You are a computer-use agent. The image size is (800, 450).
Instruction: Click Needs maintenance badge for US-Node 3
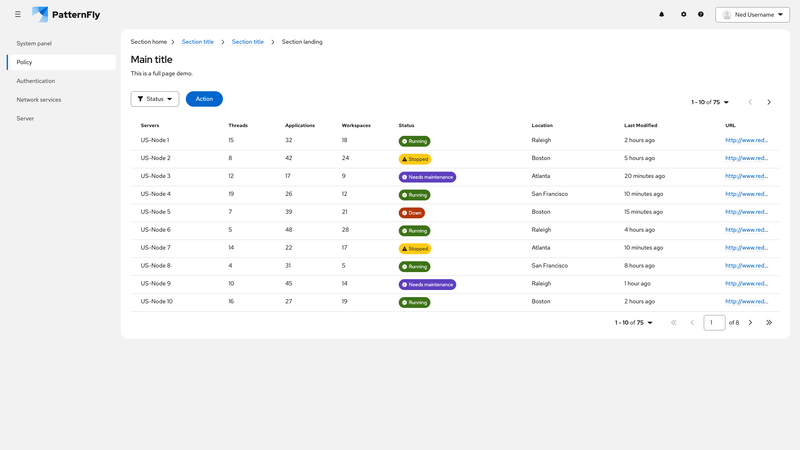(x=427, y=177)
